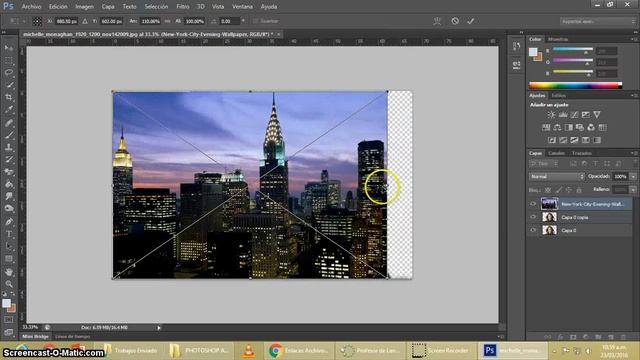Commit the transform with the checkmark
The width and height of the screenshot is (640, 360).
[x=471, y=21]
